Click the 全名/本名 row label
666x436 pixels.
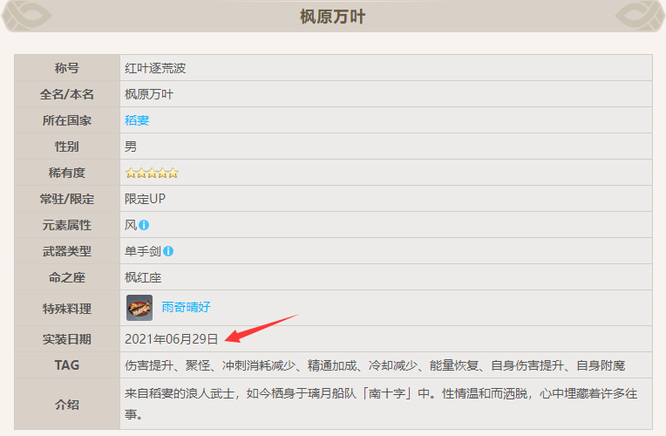67,94
